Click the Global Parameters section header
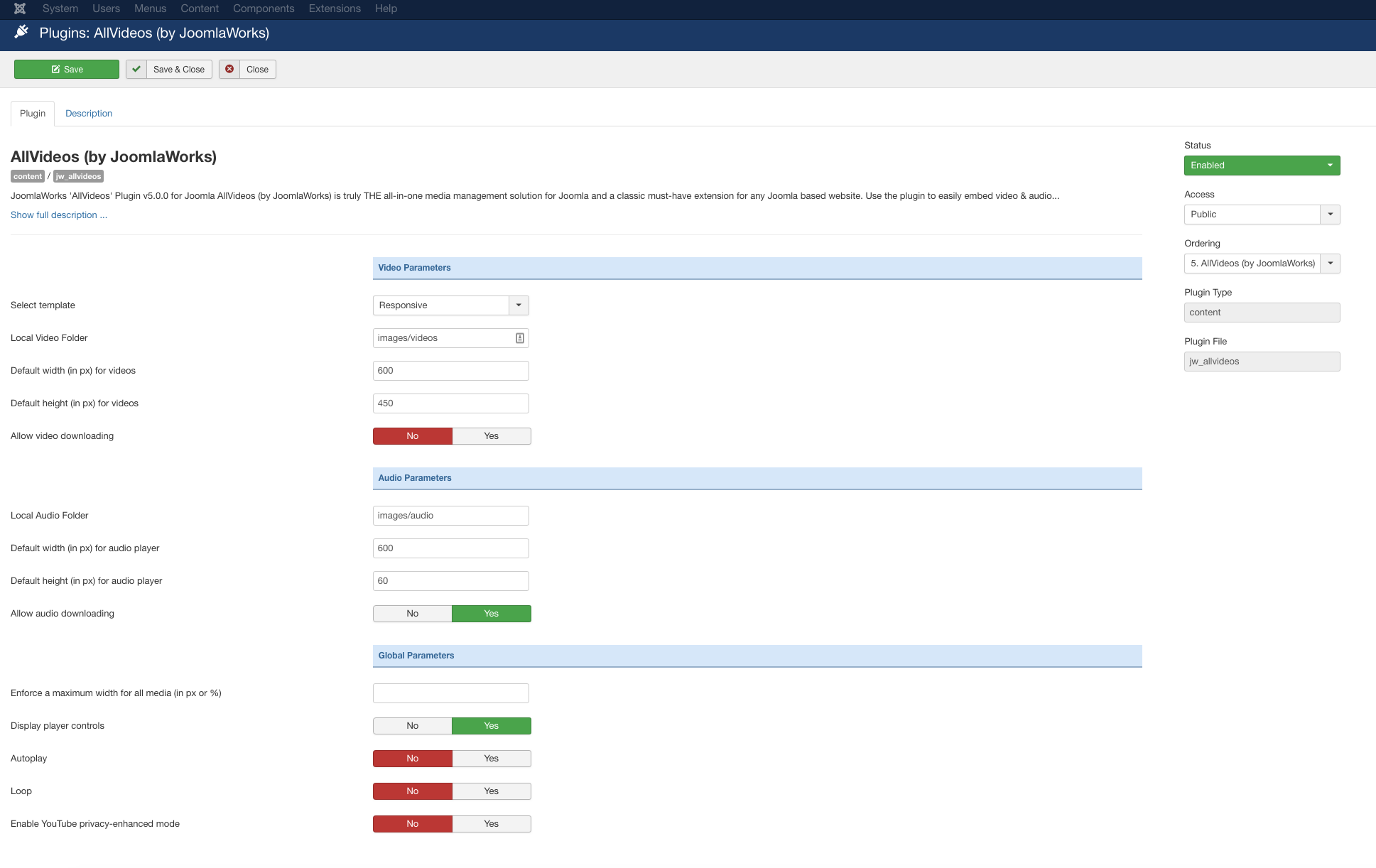1376x868 pixels. pyautogui.click(x=757, y=656)
